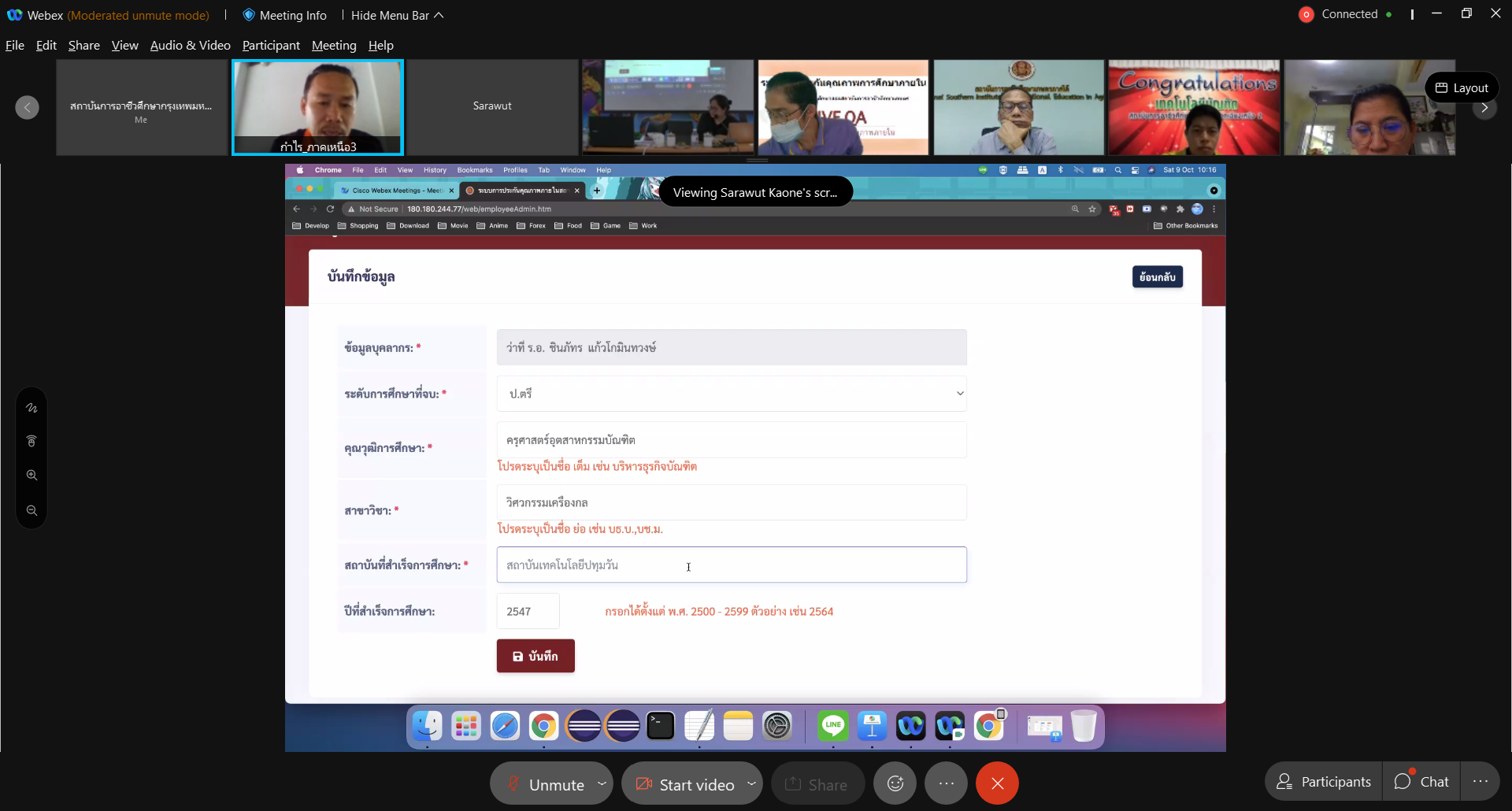Click the บันทึก save button
The height and width of the screenshot is (811, 1512).
(535, 656)
